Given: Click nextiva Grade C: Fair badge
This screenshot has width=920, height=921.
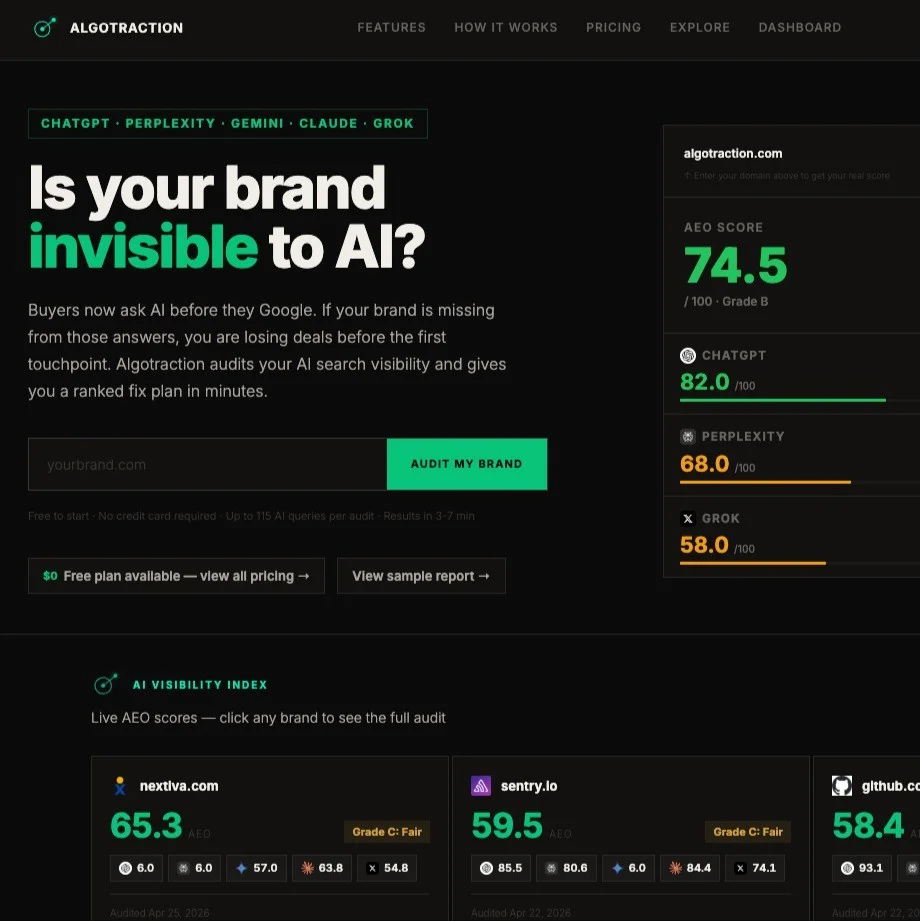Looking at the screenshot, I should (x=387, y=832).
